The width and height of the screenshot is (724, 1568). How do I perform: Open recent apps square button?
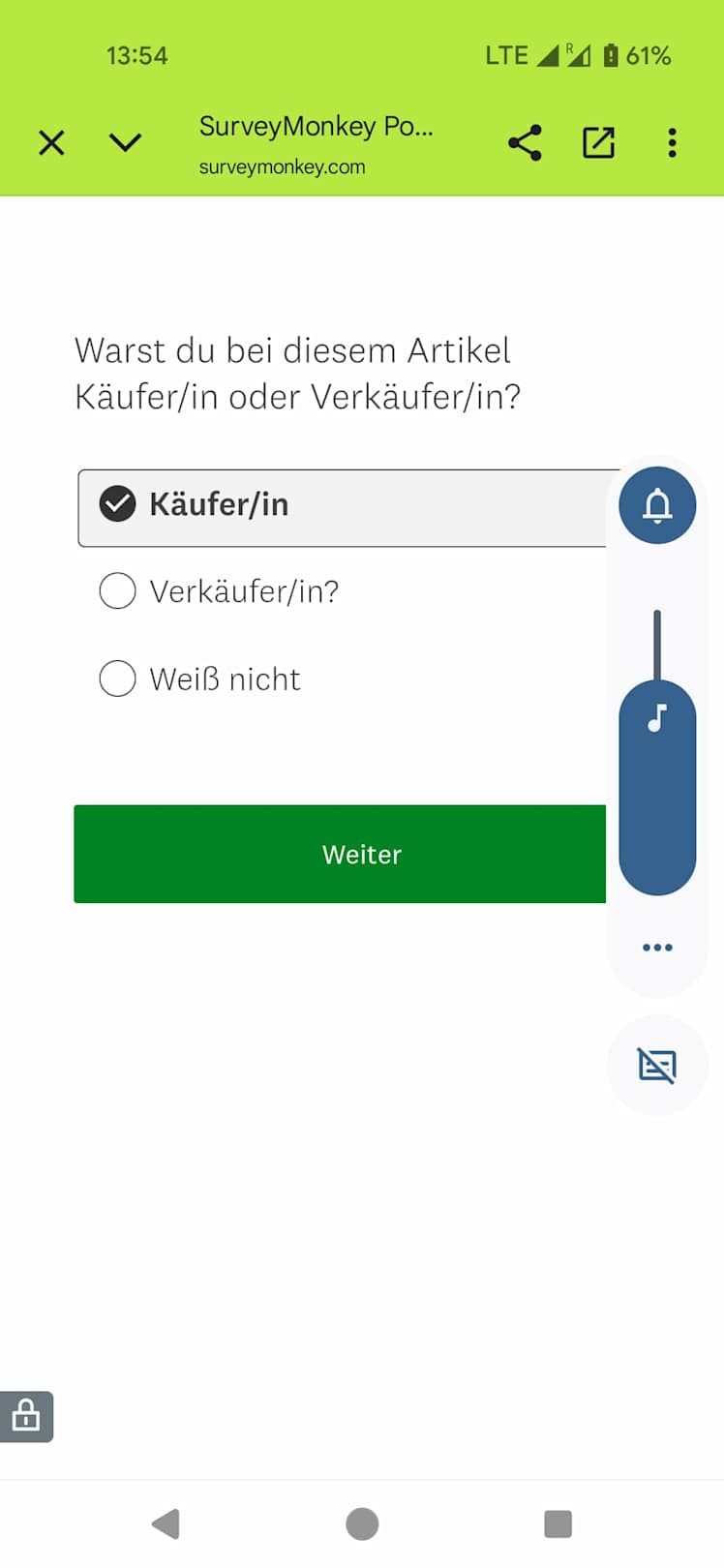pyautogui.click(x=558, y=1523)
